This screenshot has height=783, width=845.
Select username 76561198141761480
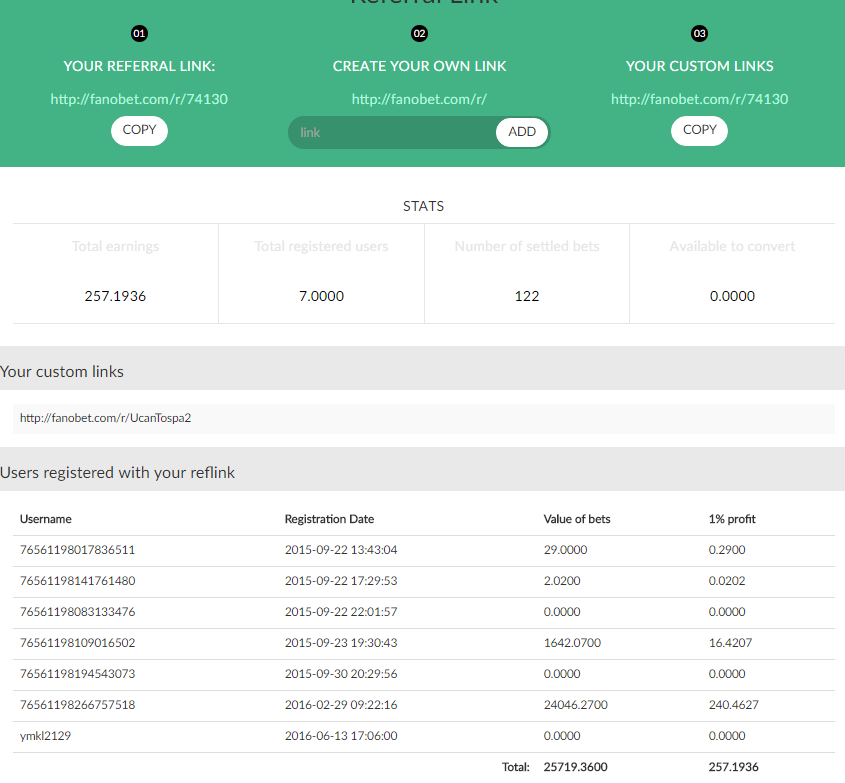(78, 581)
